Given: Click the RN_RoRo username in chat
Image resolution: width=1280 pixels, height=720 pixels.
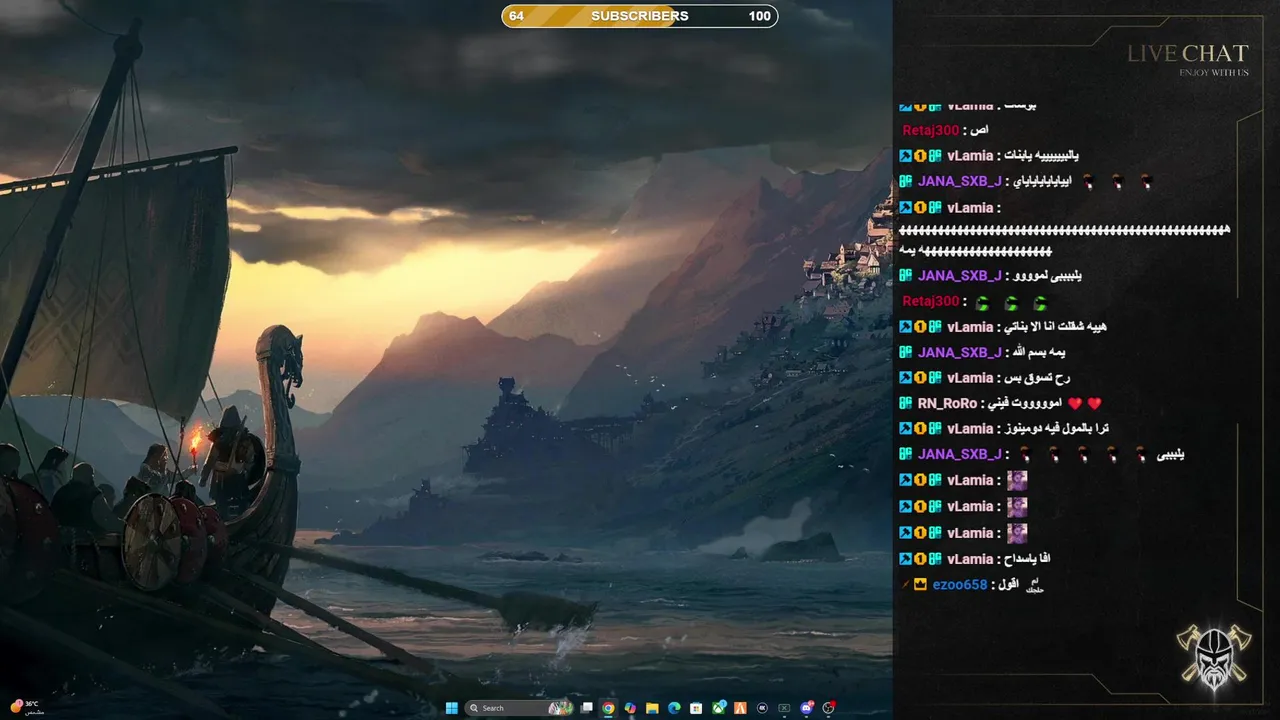Looking at the screenshot, I should pyautogui.click(x=946, y=403).
